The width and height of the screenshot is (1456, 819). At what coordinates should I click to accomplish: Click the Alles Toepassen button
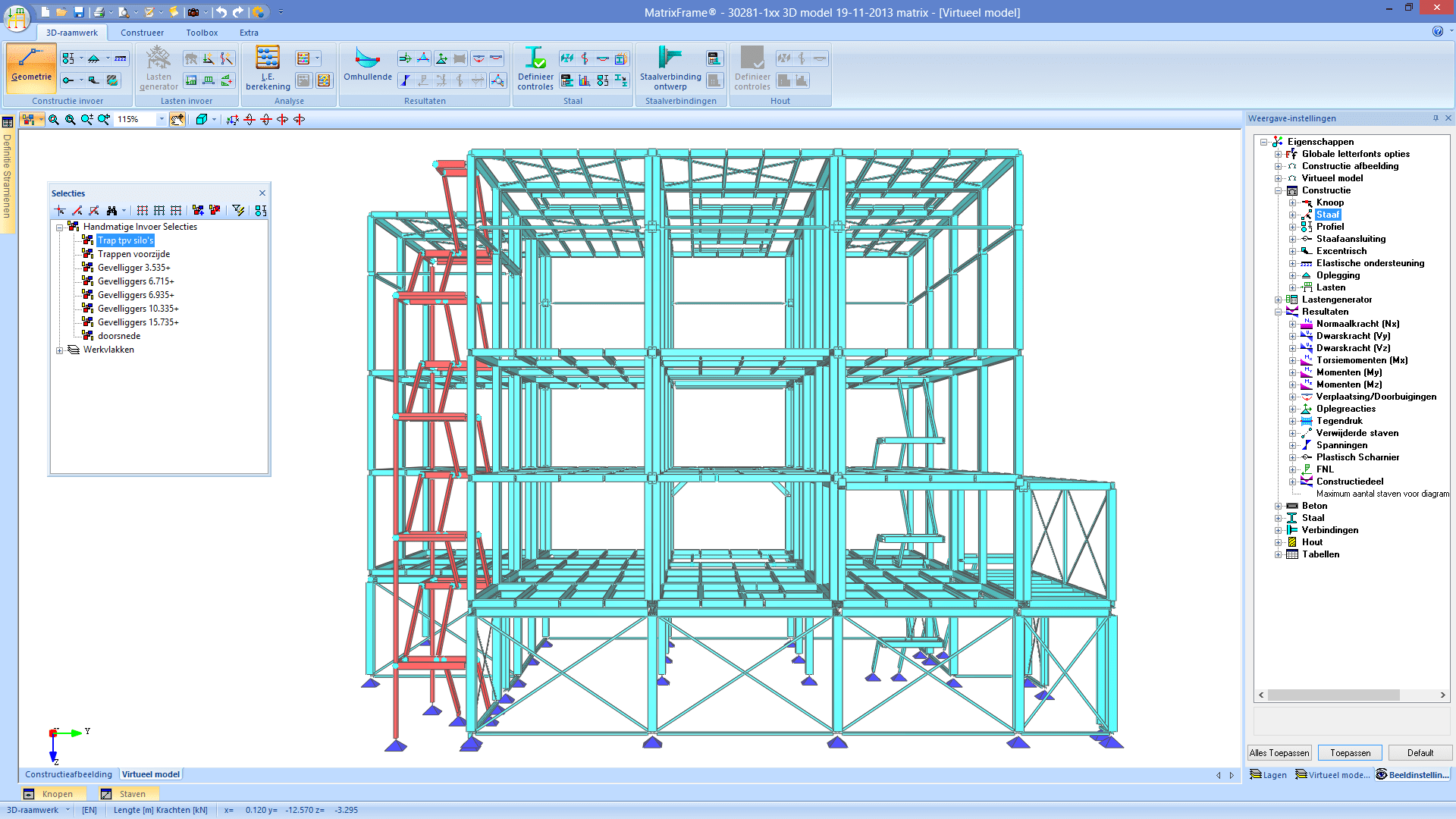[x=1279, y=753]
